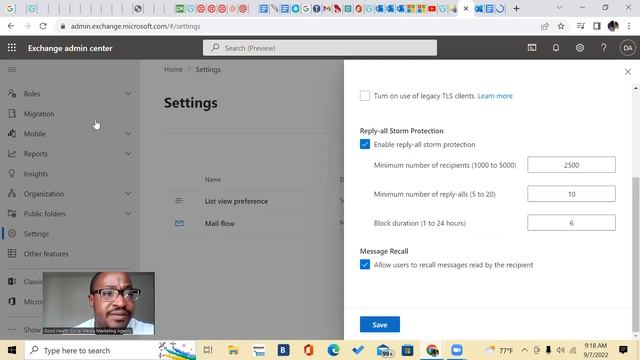Edit minimum number of recipients field
The width and height of the screenshot is (640, 360).
pyautogui.click(x=571, y=165)
